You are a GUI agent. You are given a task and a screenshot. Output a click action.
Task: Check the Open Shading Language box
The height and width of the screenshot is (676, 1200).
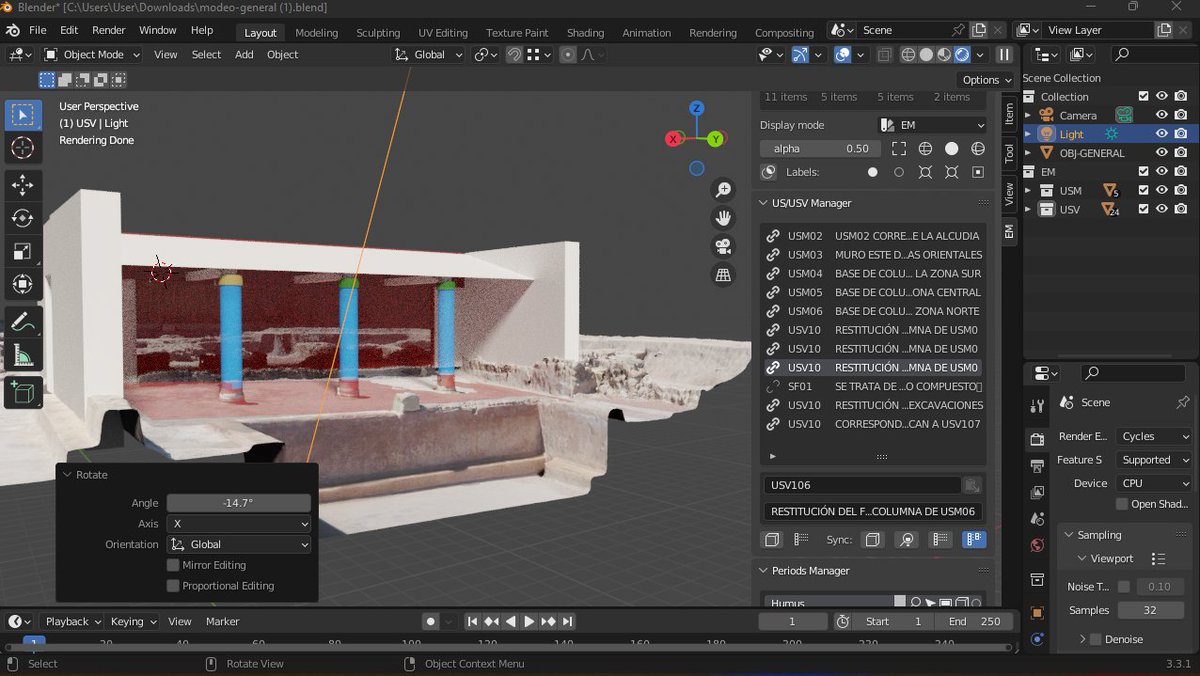(x=1122, y=504)
